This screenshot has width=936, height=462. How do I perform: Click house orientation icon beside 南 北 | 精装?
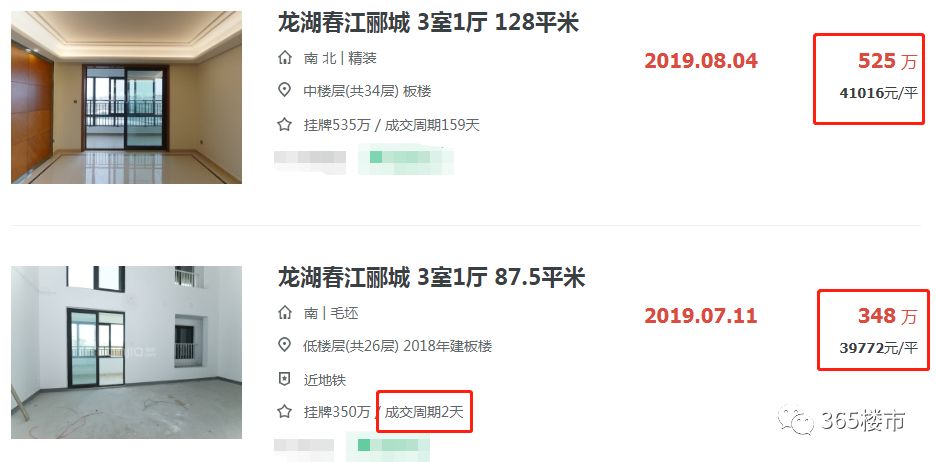click(x=285, y=58)
